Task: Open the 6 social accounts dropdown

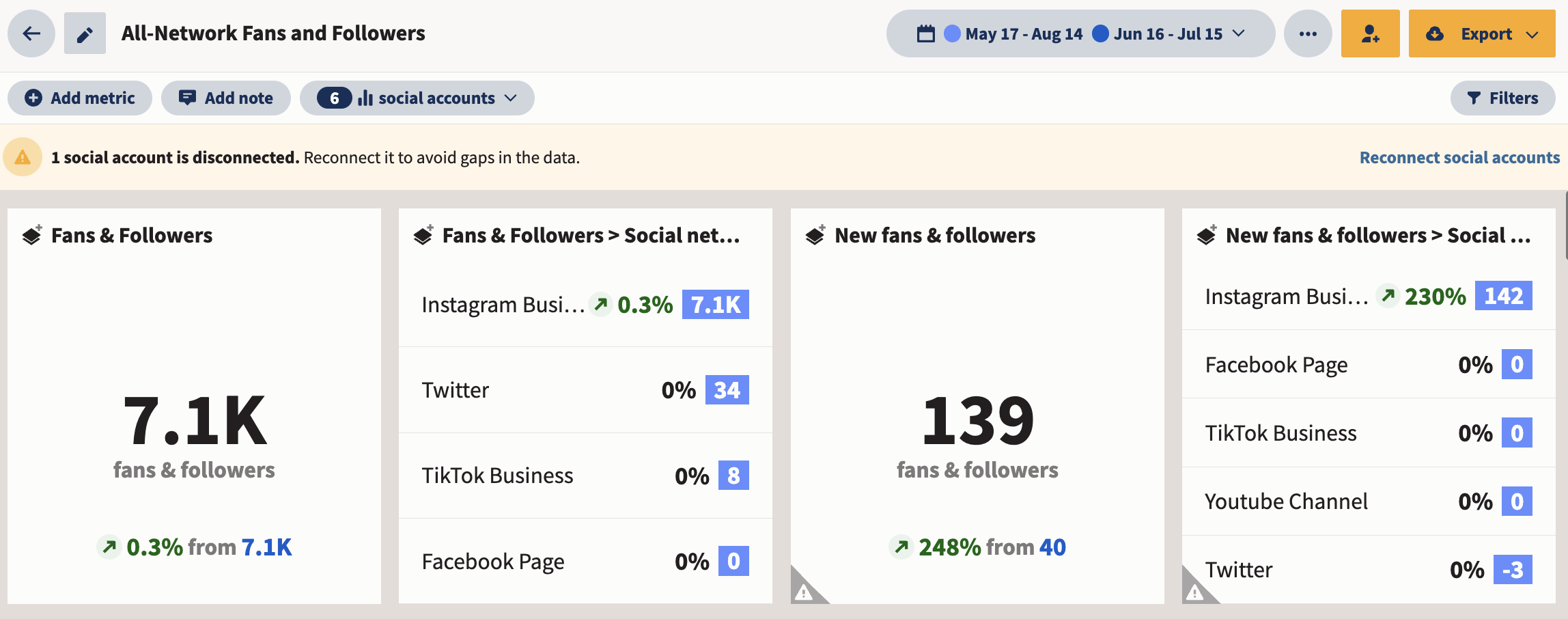Action: pyautogui.click(x=417, y=98)
